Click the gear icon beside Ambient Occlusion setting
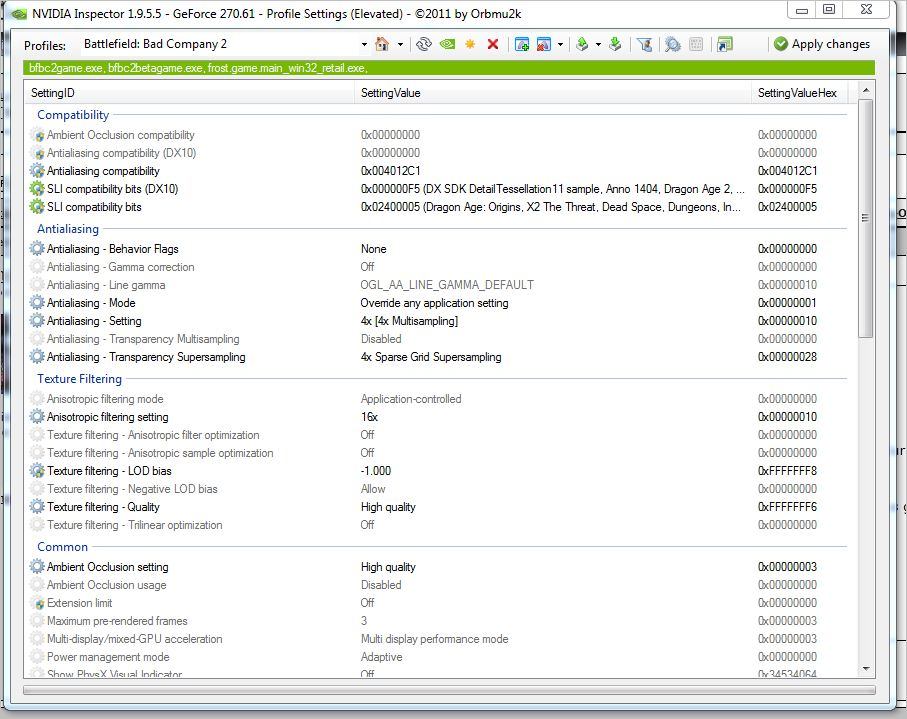 click(37, 567)
